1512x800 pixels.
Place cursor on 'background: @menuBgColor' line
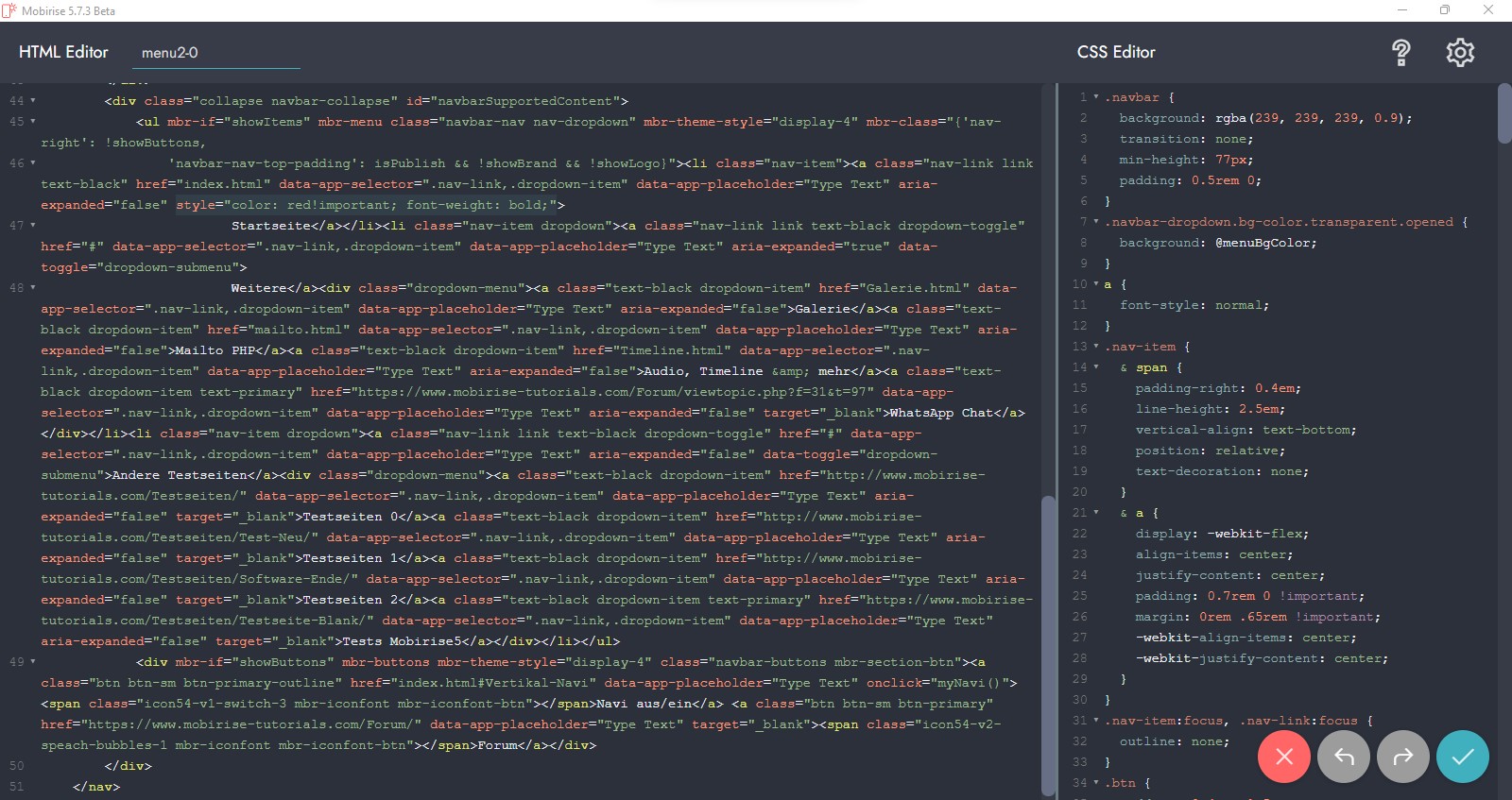(x=1218, y=243)
